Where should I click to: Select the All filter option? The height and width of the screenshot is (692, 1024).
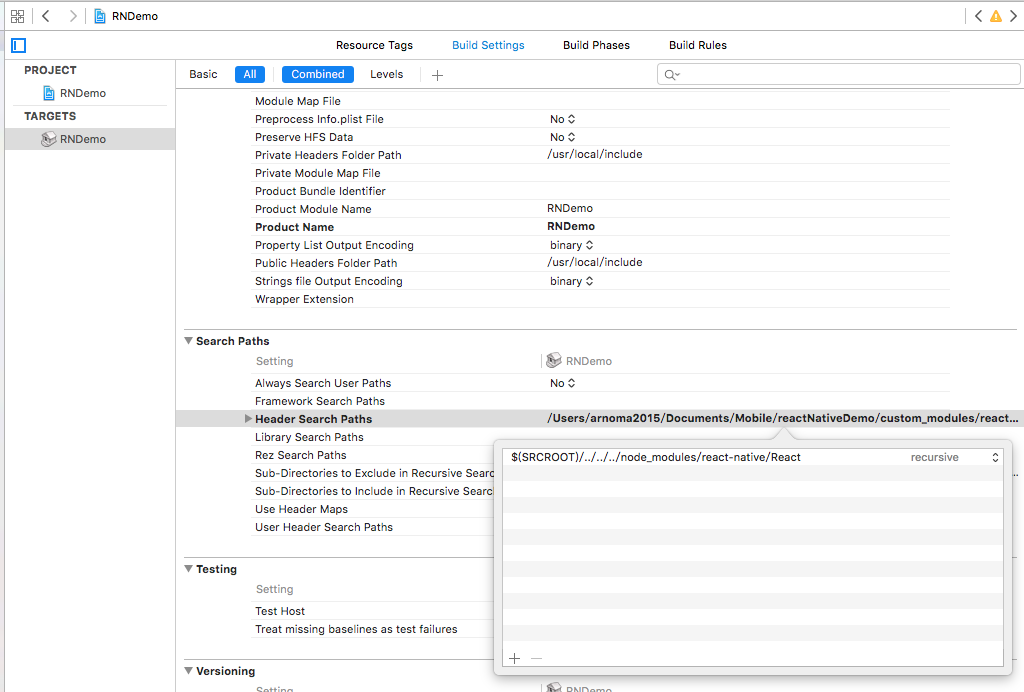[249, 74]
